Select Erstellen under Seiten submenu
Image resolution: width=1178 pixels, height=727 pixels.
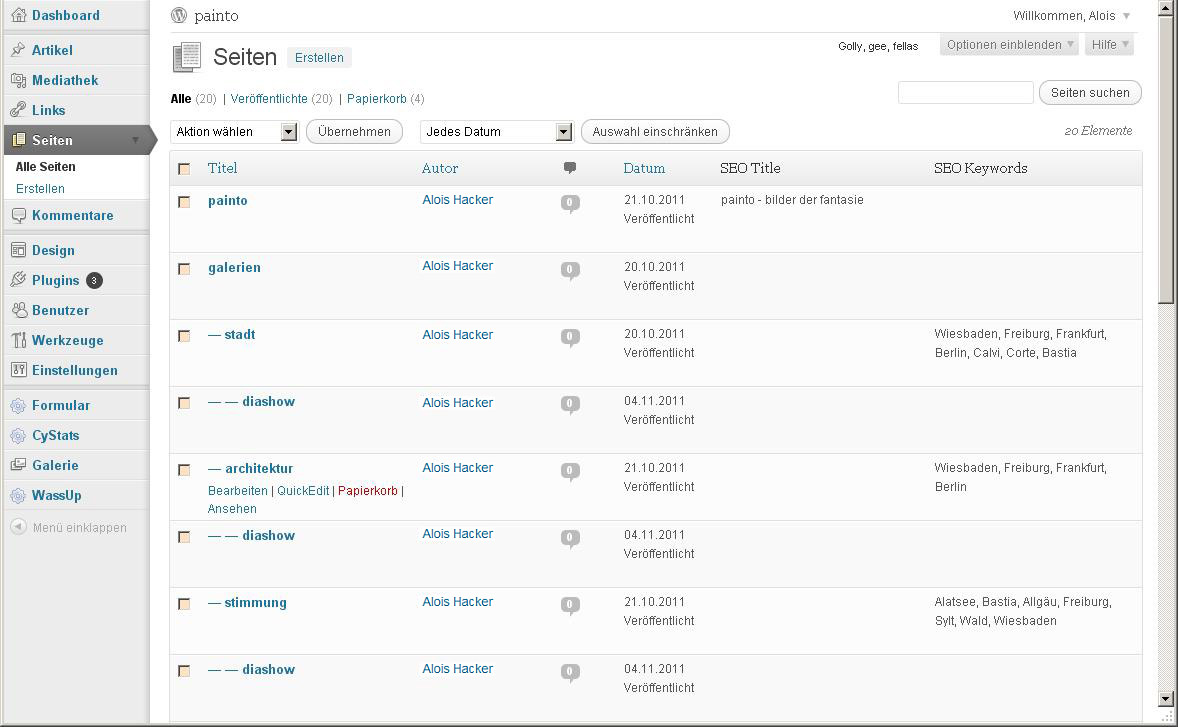point(41,189)
